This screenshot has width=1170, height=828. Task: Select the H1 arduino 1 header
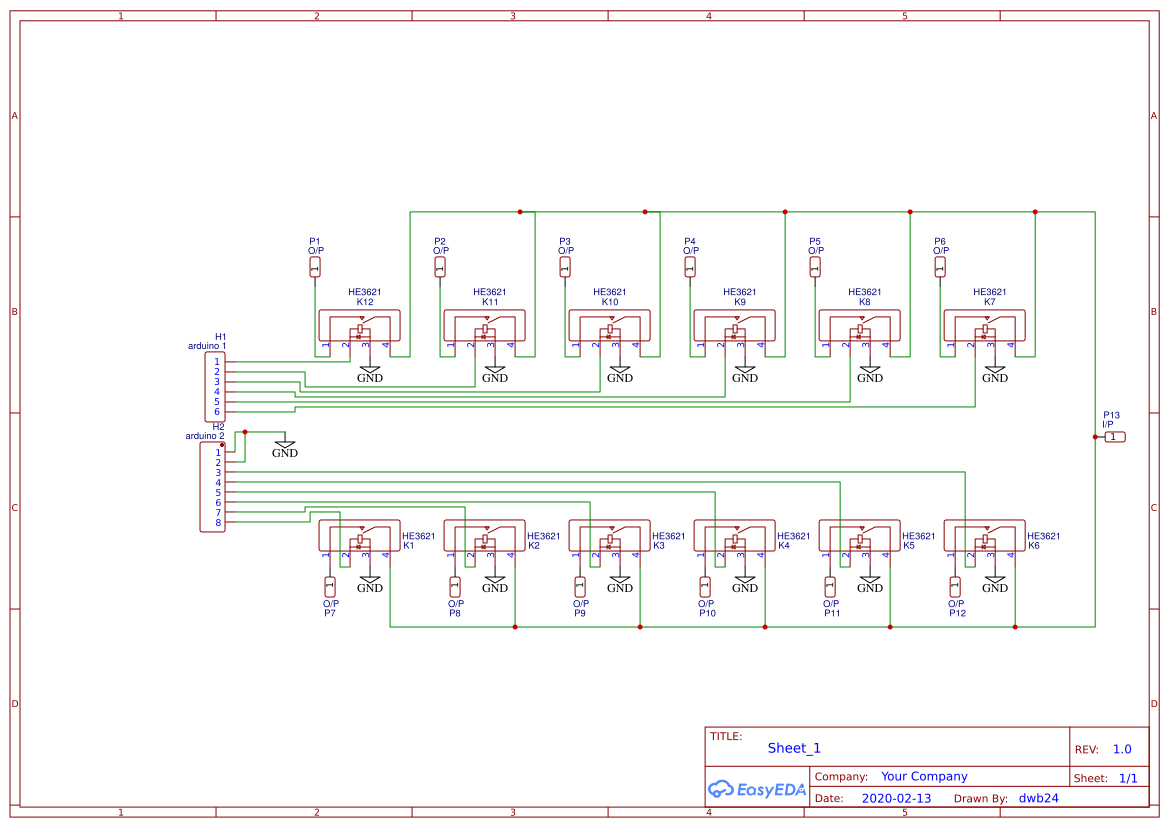[214, 387]
